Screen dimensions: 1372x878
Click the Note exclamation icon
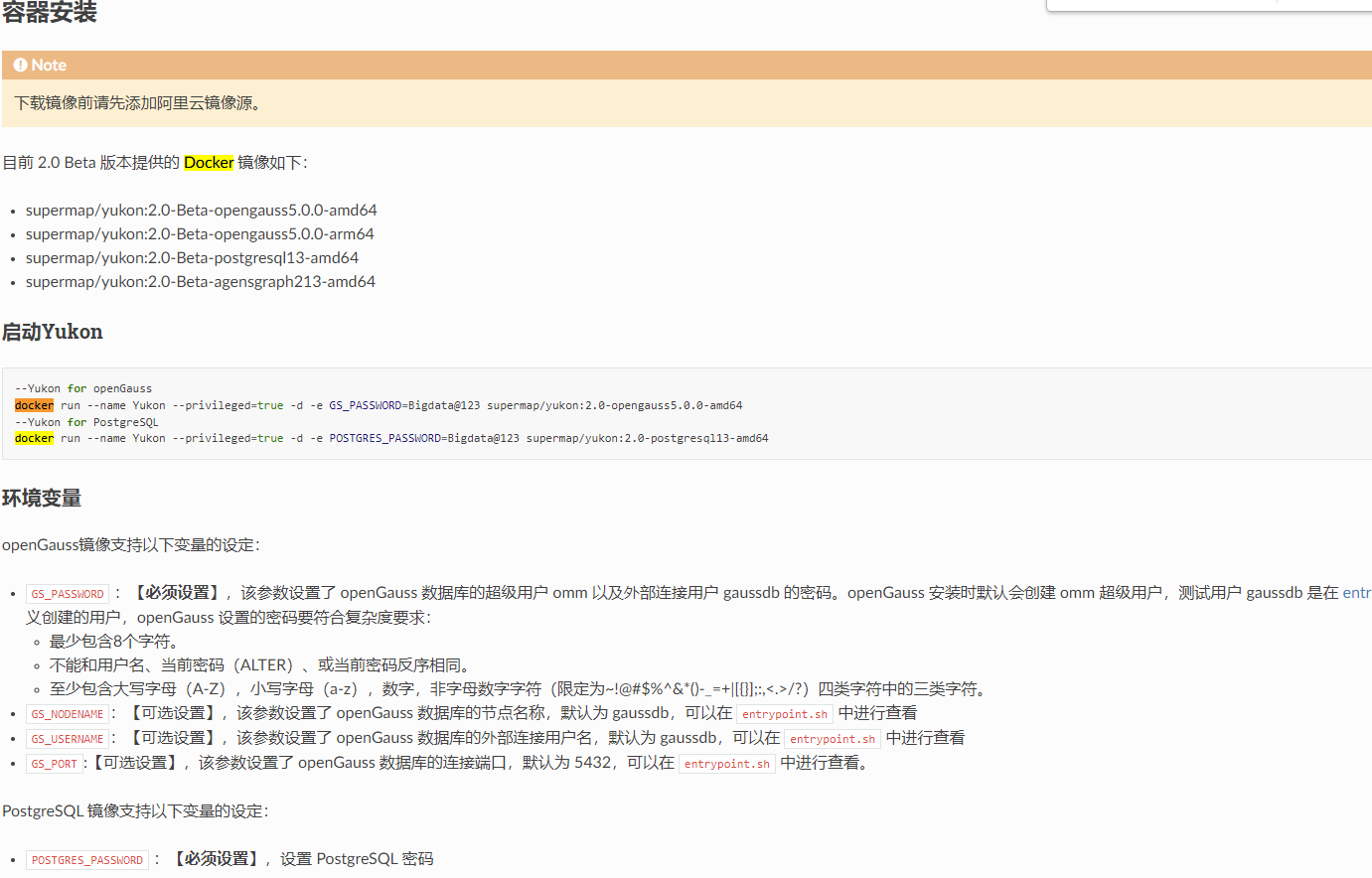pos(20,66)
